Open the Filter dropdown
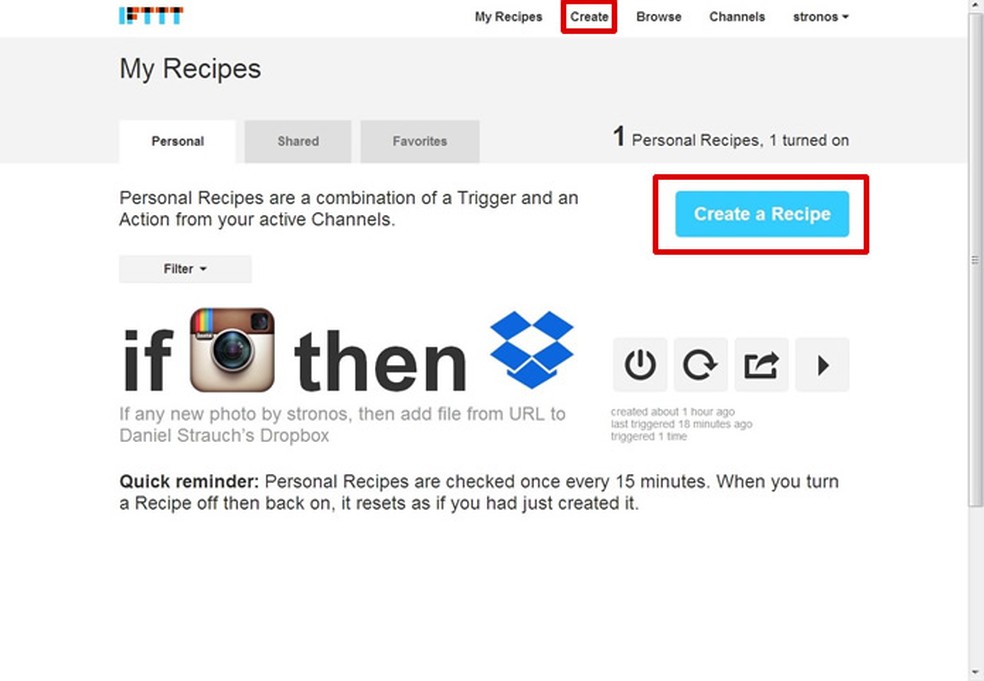 coord(185,269)
